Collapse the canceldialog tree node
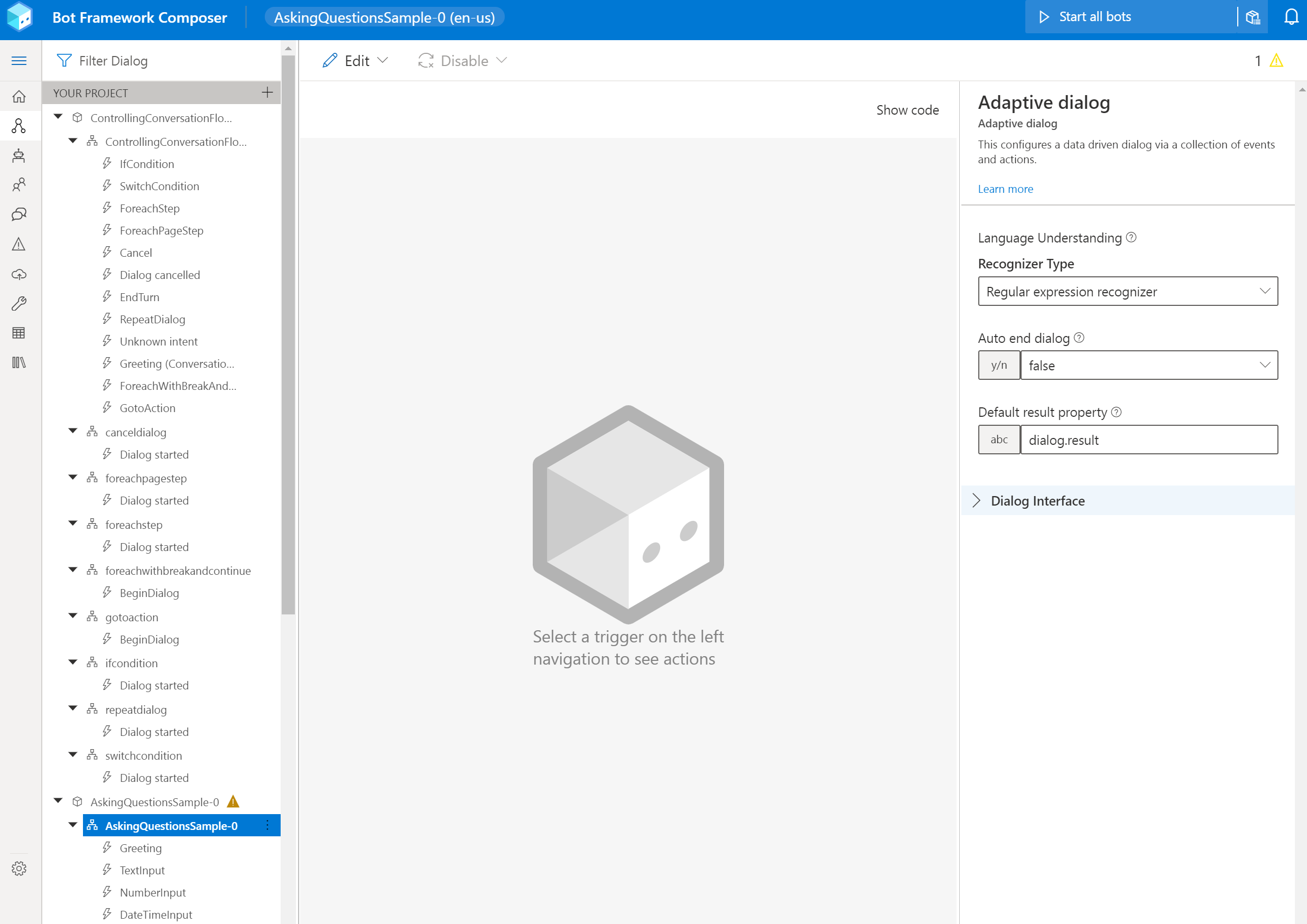The width and height of the screenshot is (1307, 924). [72, 431]
